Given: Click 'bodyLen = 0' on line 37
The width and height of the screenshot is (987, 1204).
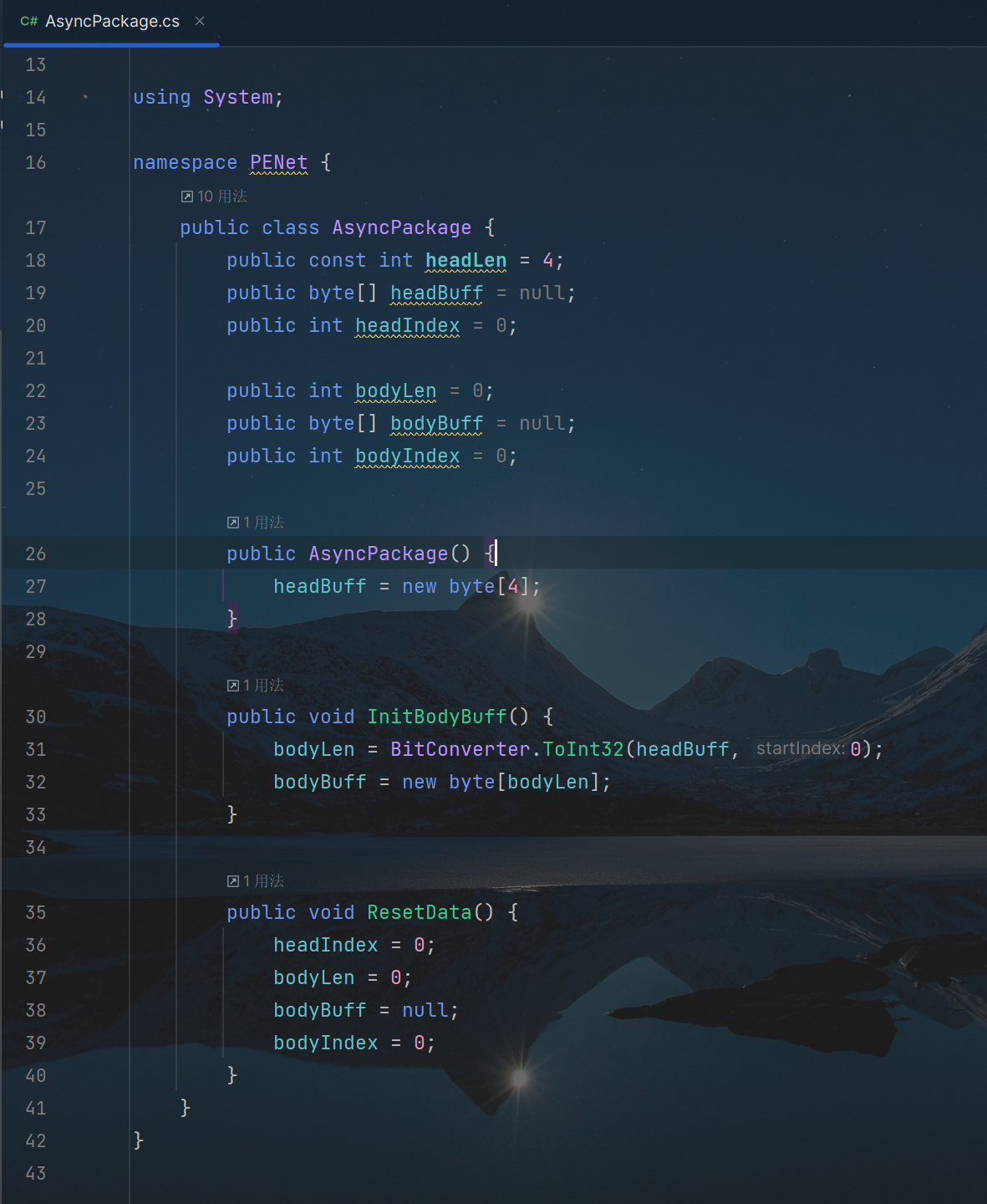Looking at the screenshot, I should click(338, 978).
